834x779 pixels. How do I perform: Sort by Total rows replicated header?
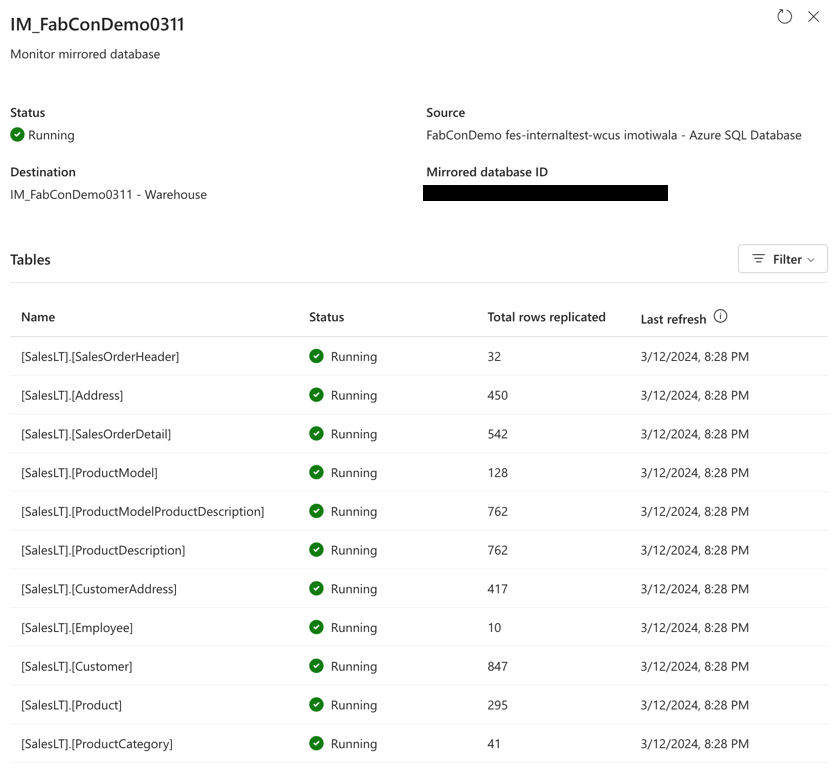pyautogui.click(x=546, y=317)
